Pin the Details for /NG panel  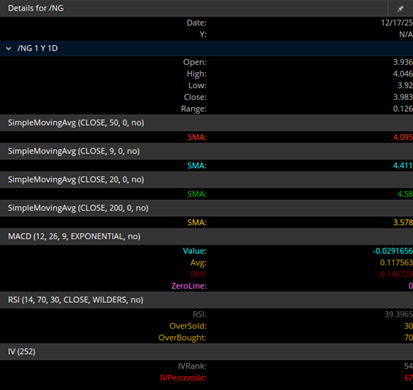point(400,9)
